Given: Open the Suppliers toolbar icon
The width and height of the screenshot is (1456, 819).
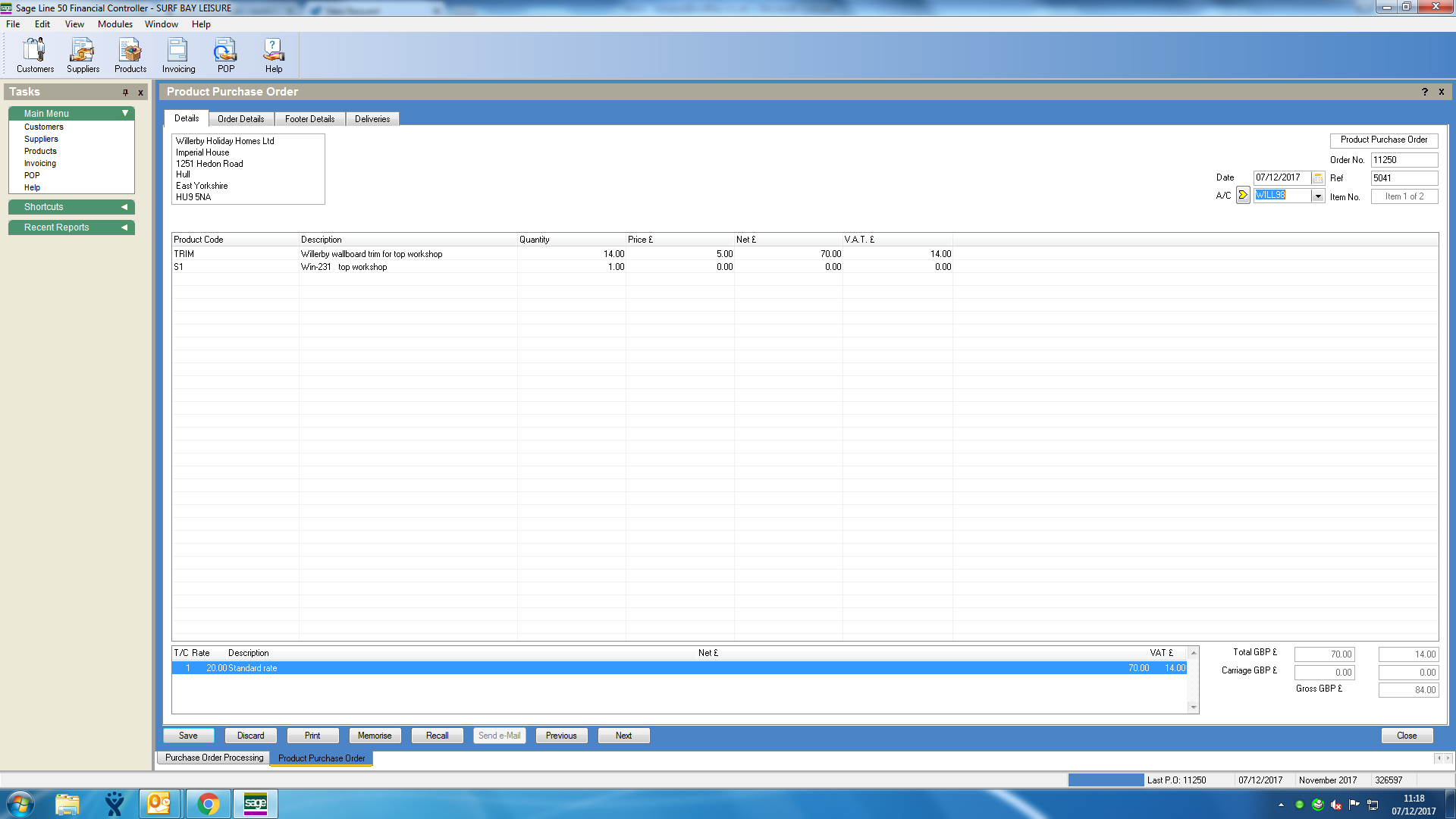Looking at the screenshot, I should (x=83, y=55).
